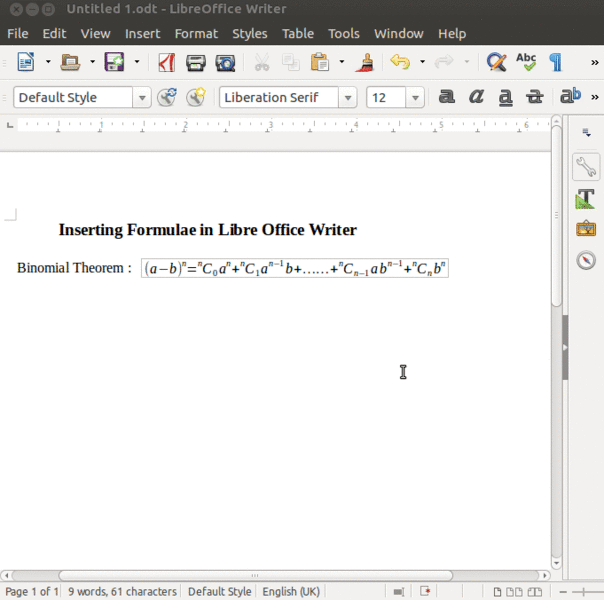Click the horizontal scrollbar thumb
The height and width of the screenshot is (600, 604).
(x=255, y=576)
